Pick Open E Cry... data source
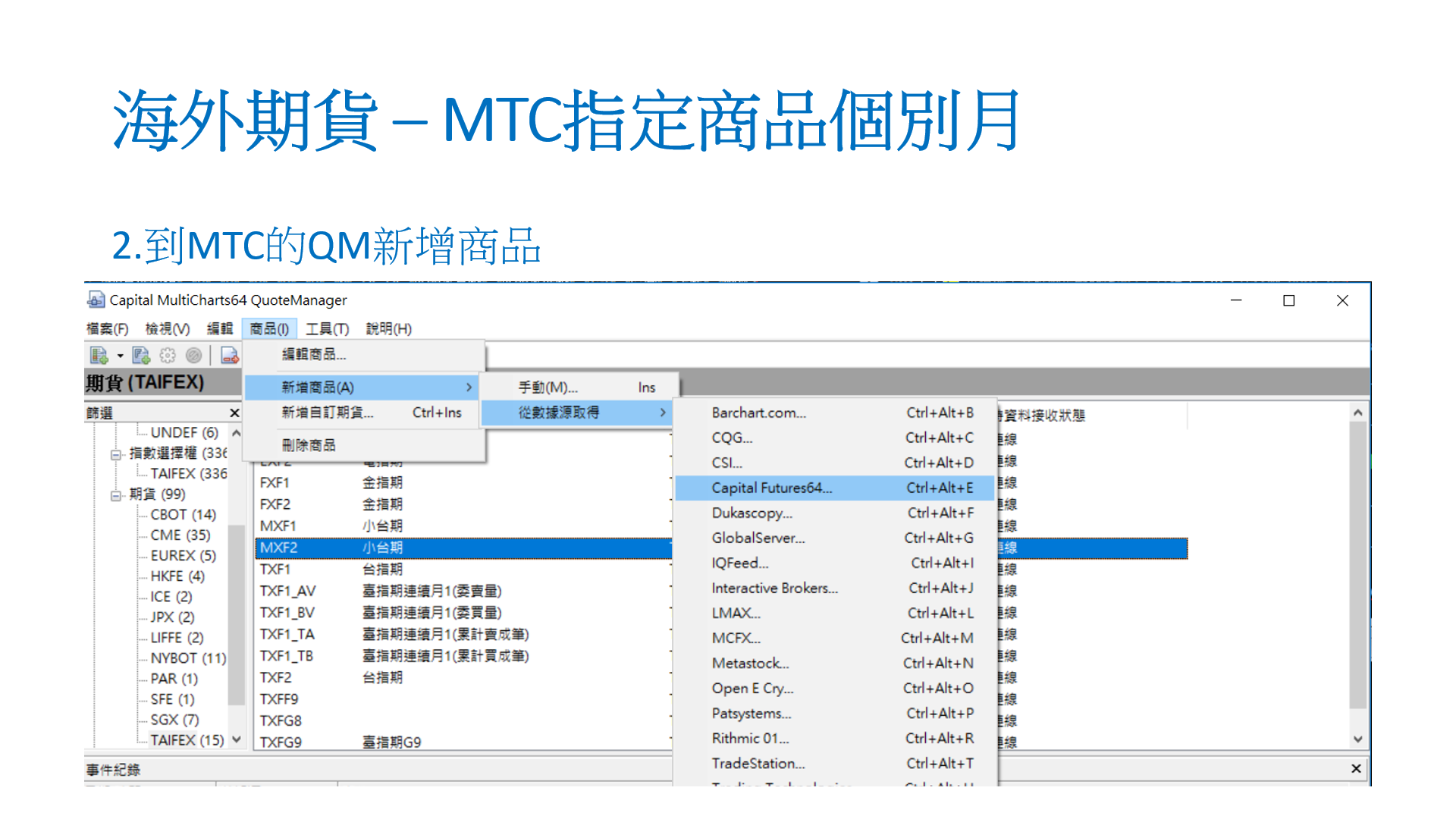This screenshot has height=819, width=1456. click(835, 688)
